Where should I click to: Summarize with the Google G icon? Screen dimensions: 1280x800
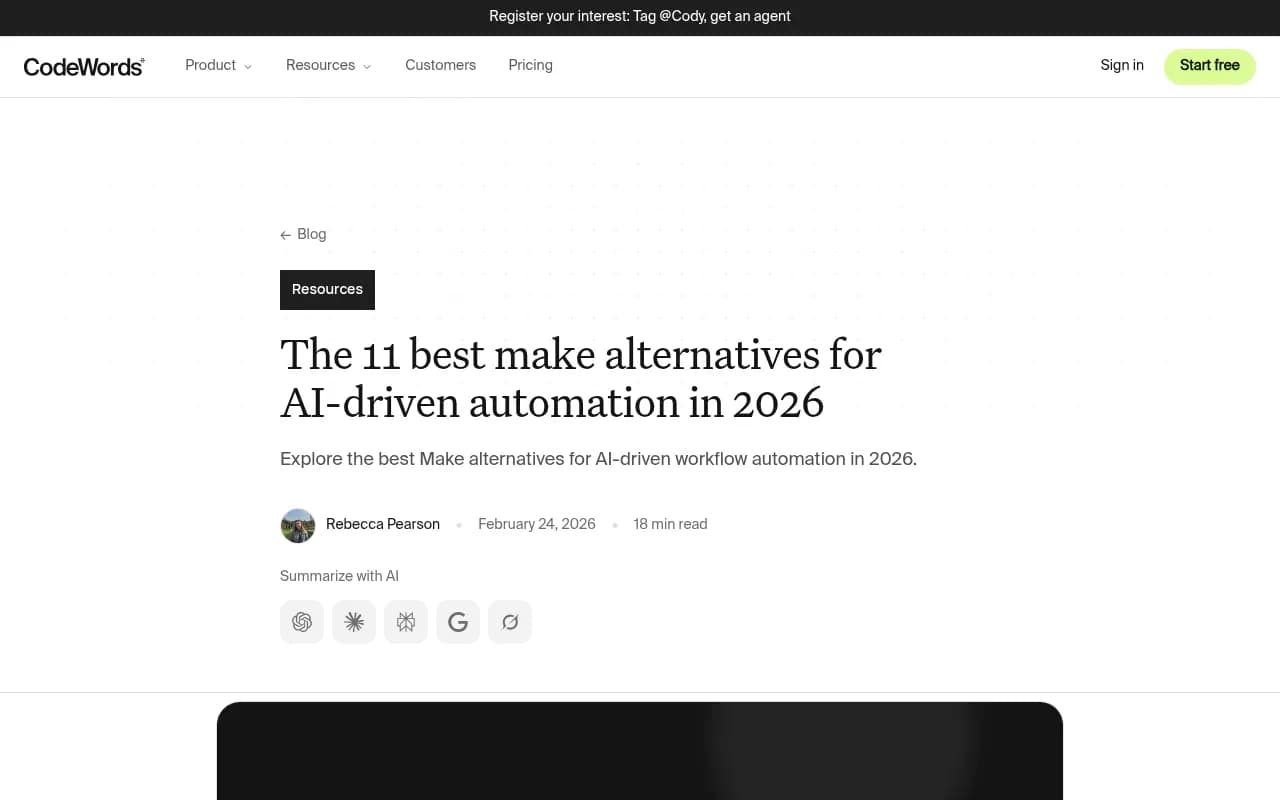tap(458, 622)
